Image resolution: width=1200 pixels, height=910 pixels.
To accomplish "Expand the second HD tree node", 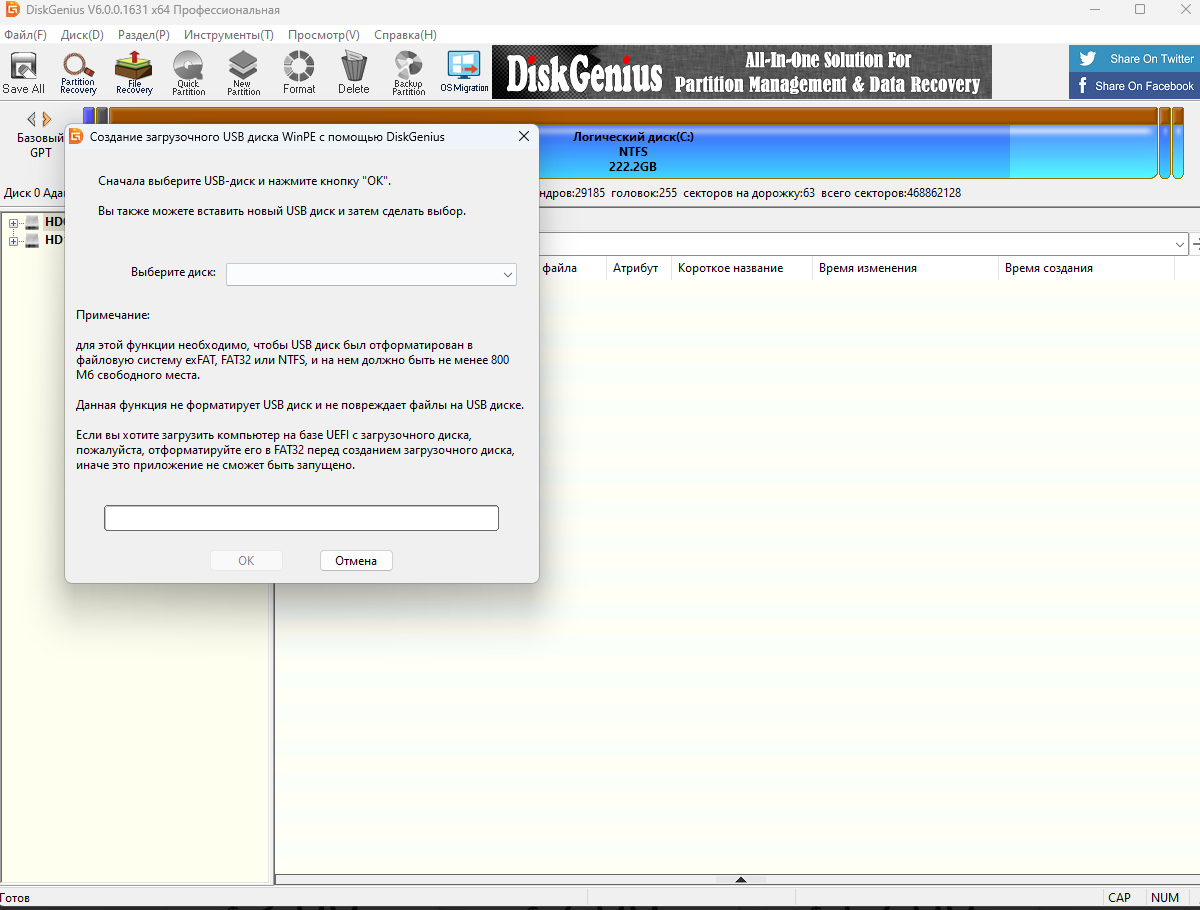I will pos(14,241).
